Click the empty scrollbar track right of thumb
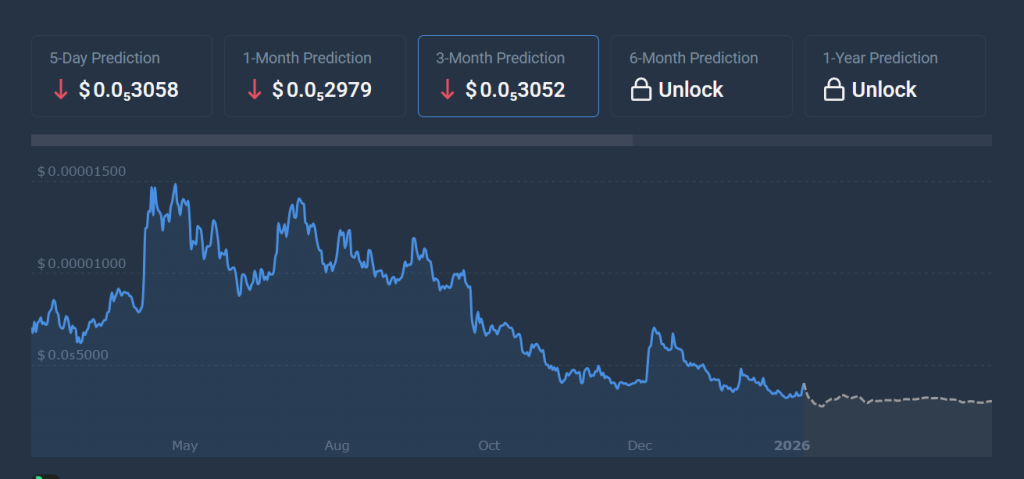This screenshot has width=1024, height=479. coord(812,140)
